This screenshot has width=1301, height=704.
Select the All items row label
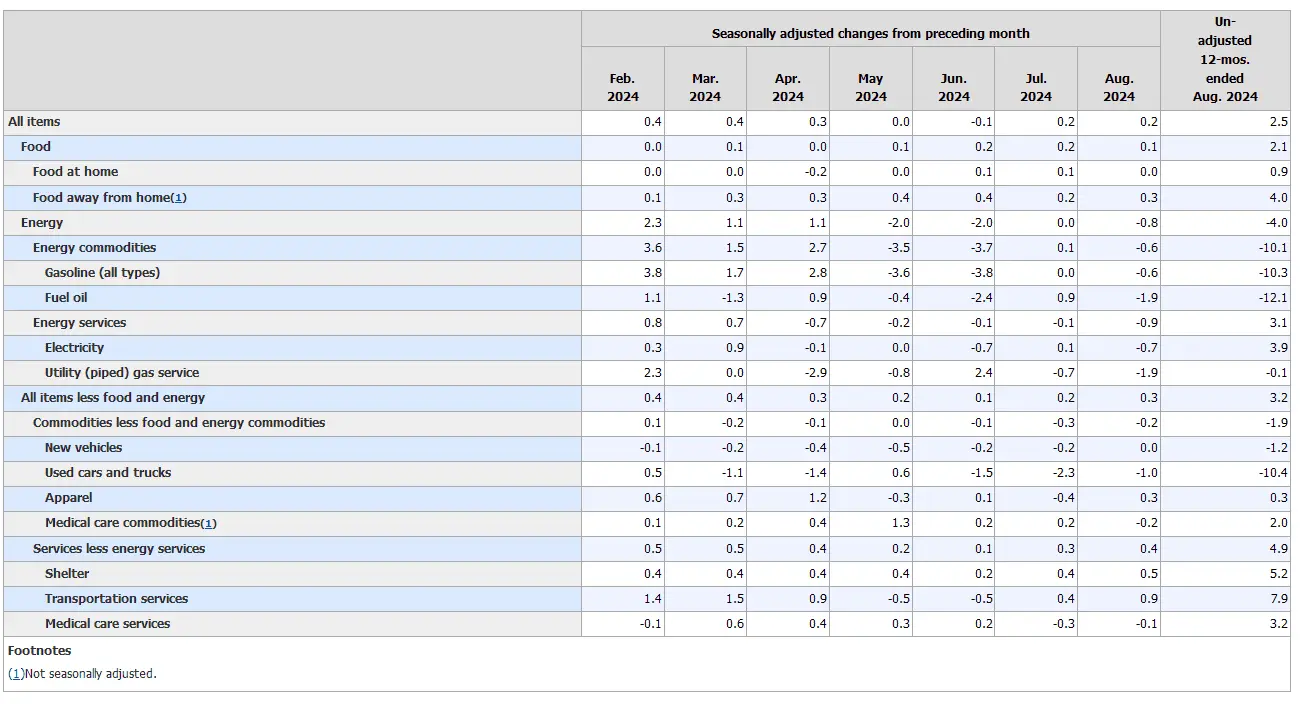click(x=35, y=122)
